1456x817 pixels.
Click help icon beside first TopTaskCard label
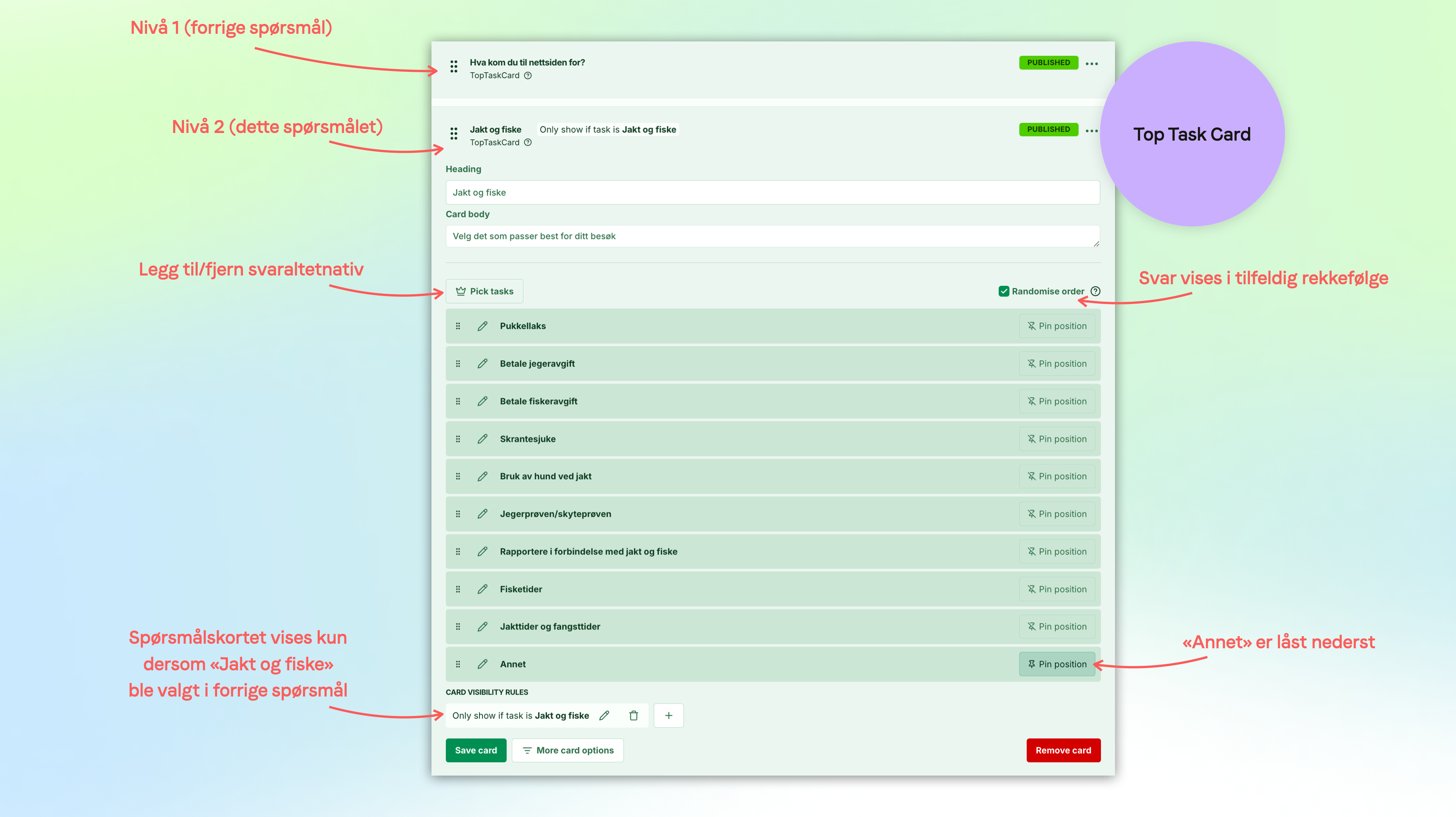pyautogui.click(x=527, y=76)
